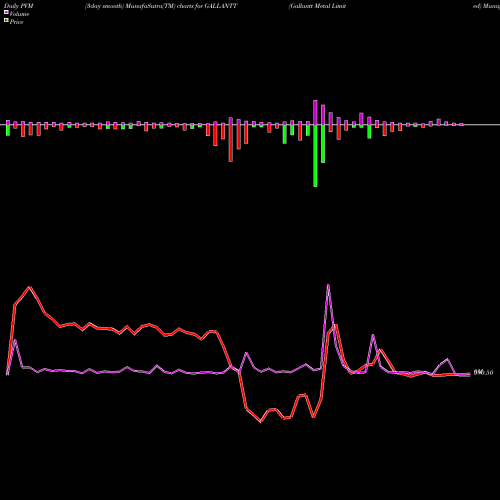Click the Price legend color swatch

pos(6,21)
